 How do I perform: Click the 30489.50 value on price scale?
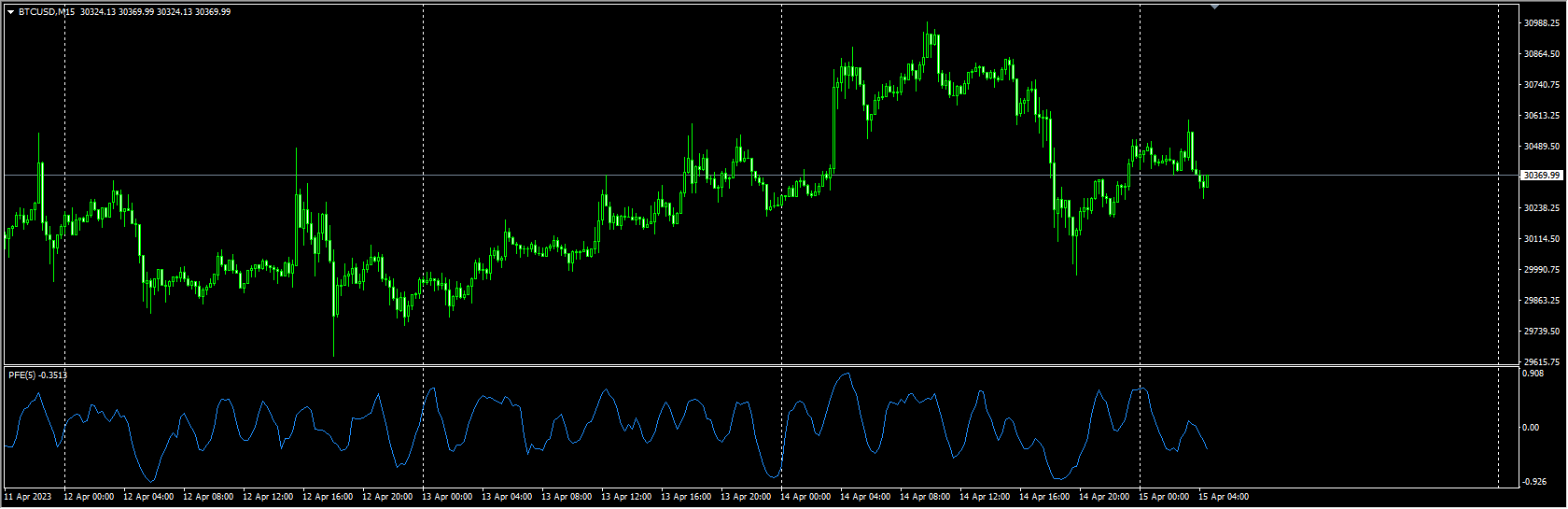[1542, 147]
